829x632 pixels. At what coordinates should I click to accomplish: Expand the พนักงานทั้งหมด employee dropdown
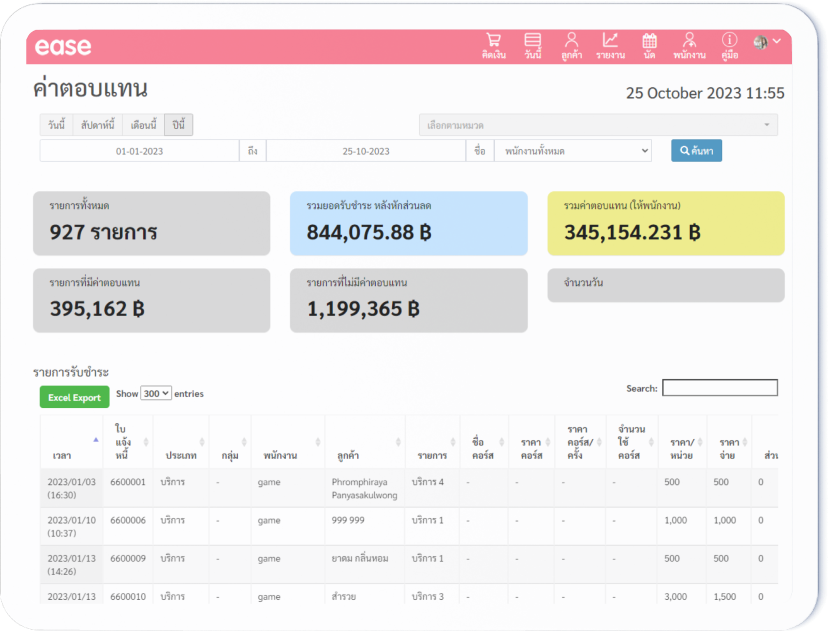click(573, 151)
